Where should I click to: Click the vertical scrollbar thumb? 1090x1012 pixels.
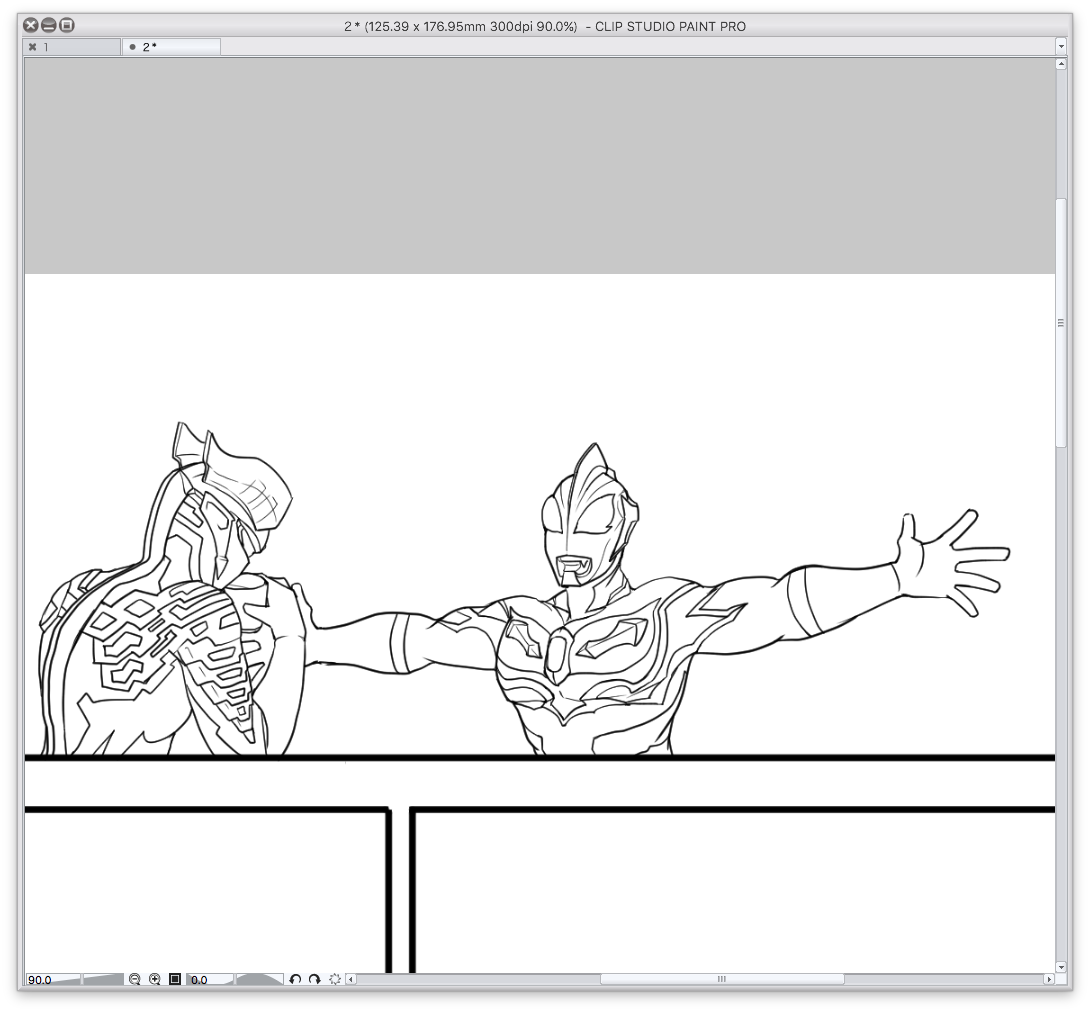1061,323
